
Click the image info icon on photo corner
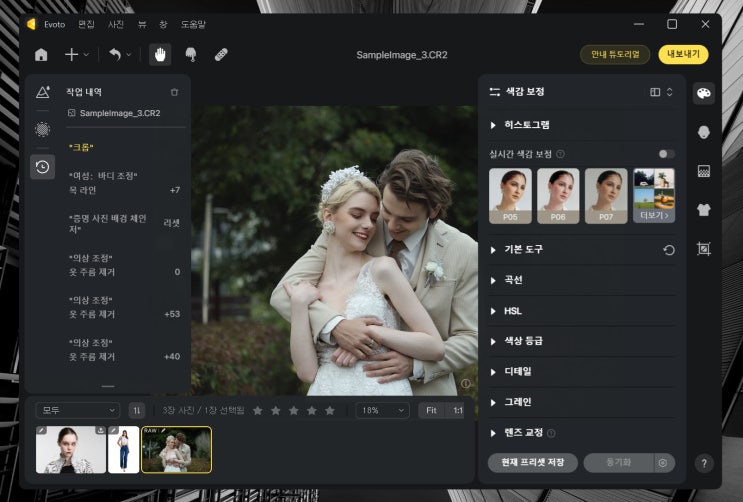pyautogui.click(x=466, y=383)
